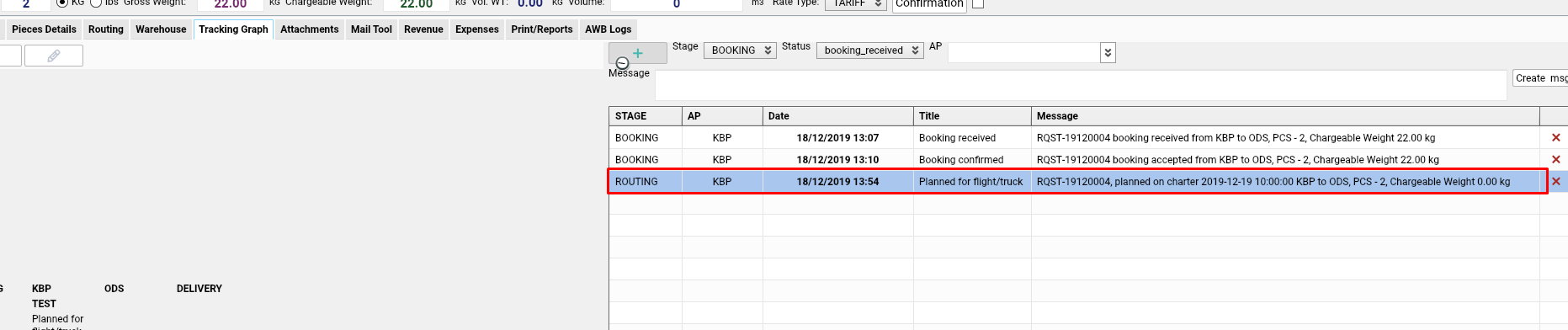
Task: Click the ODS node label in tracking graph
Action: click(x=114, y=289)
